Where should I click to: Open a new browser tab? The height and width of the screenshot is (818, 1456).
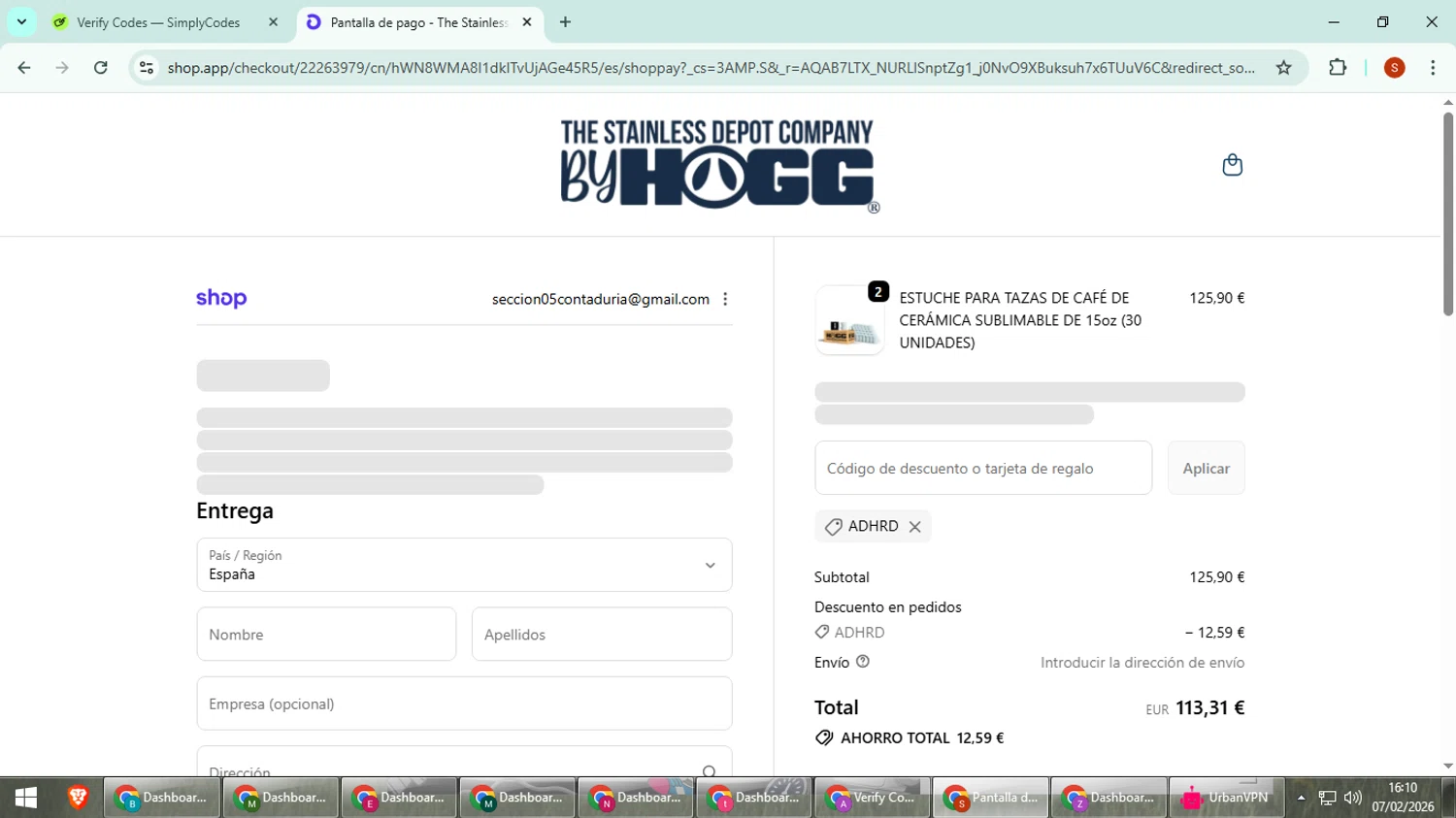565,22
